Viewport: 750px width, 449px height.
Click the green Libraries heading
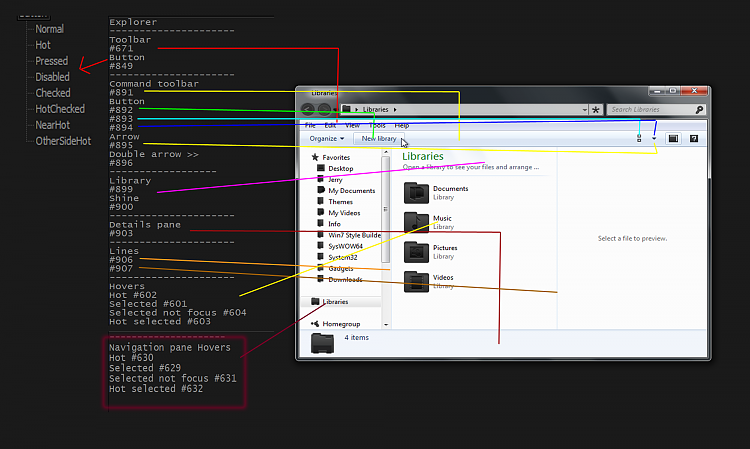pos(423,156)
